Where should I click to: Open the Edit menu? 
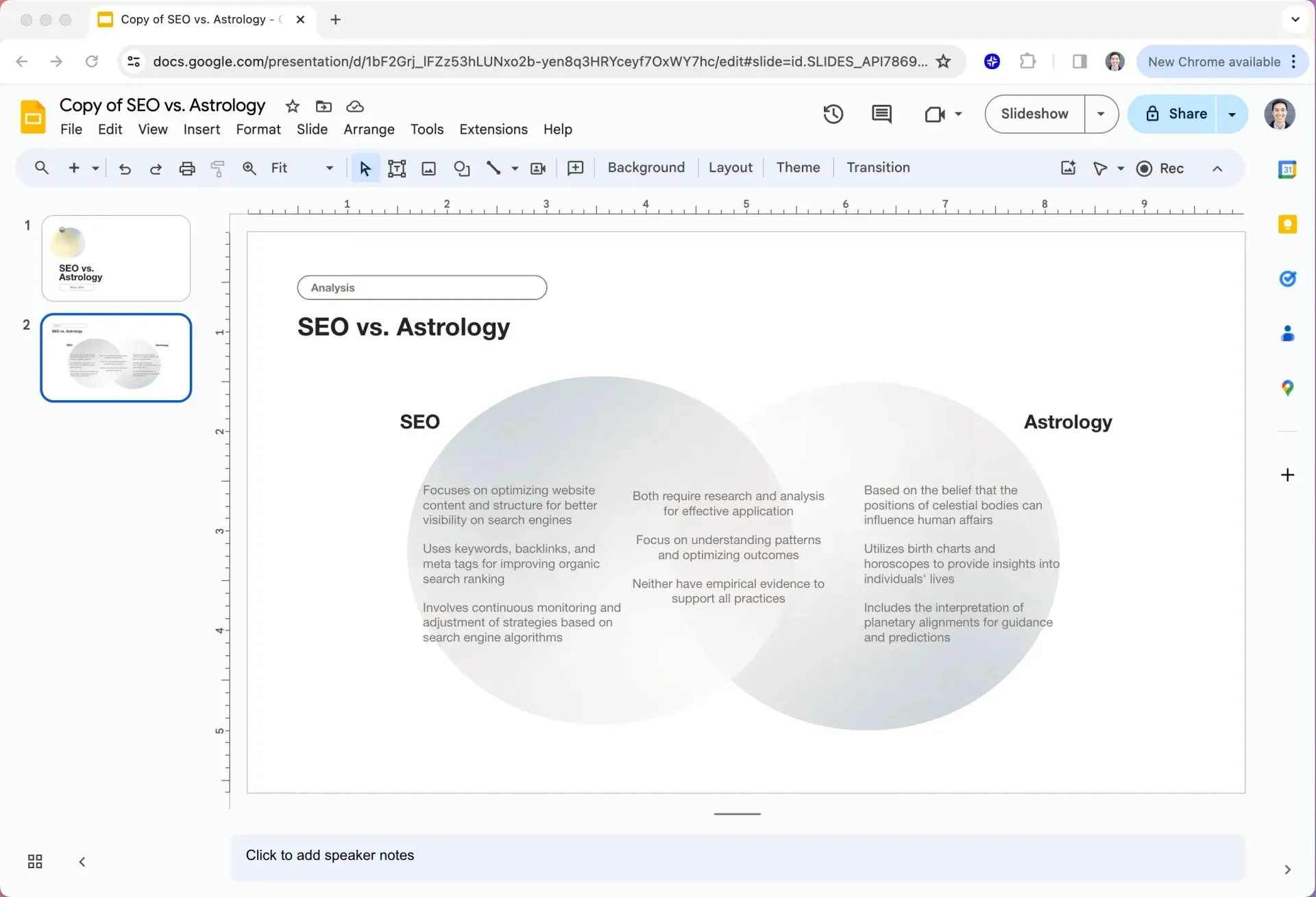110,130
